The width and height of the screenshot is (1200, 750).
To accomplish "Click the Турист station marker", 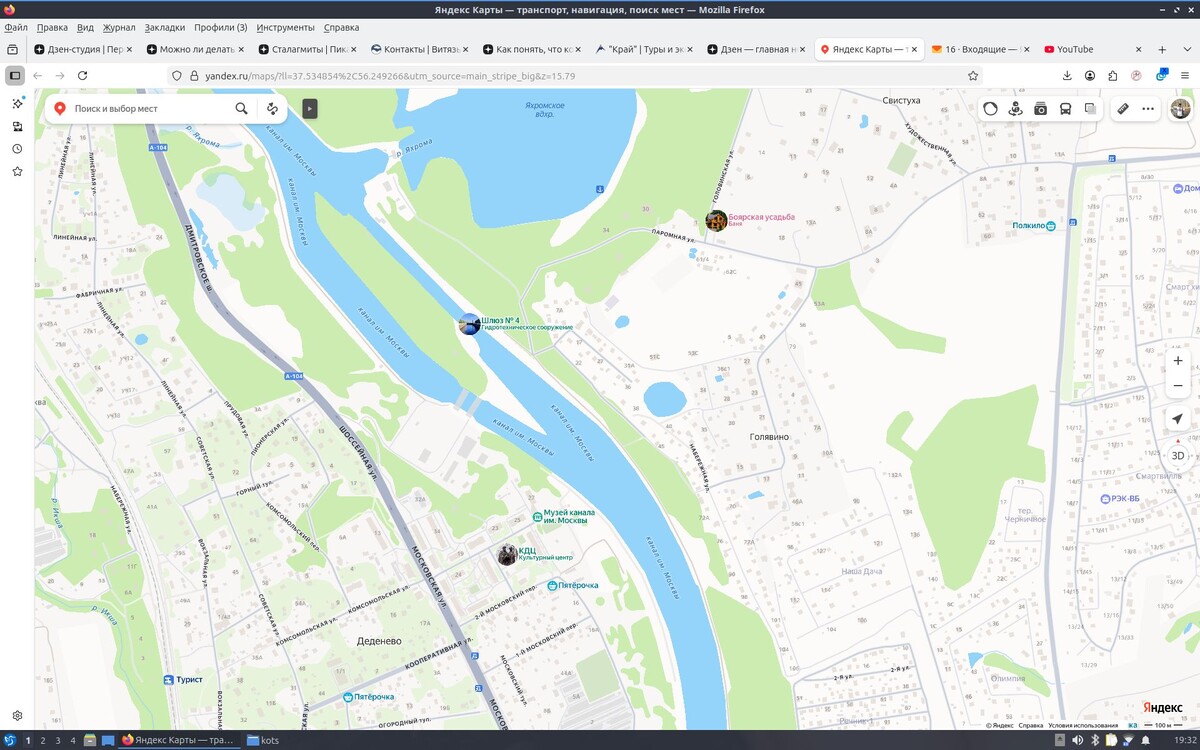I will tap(169, 679).
